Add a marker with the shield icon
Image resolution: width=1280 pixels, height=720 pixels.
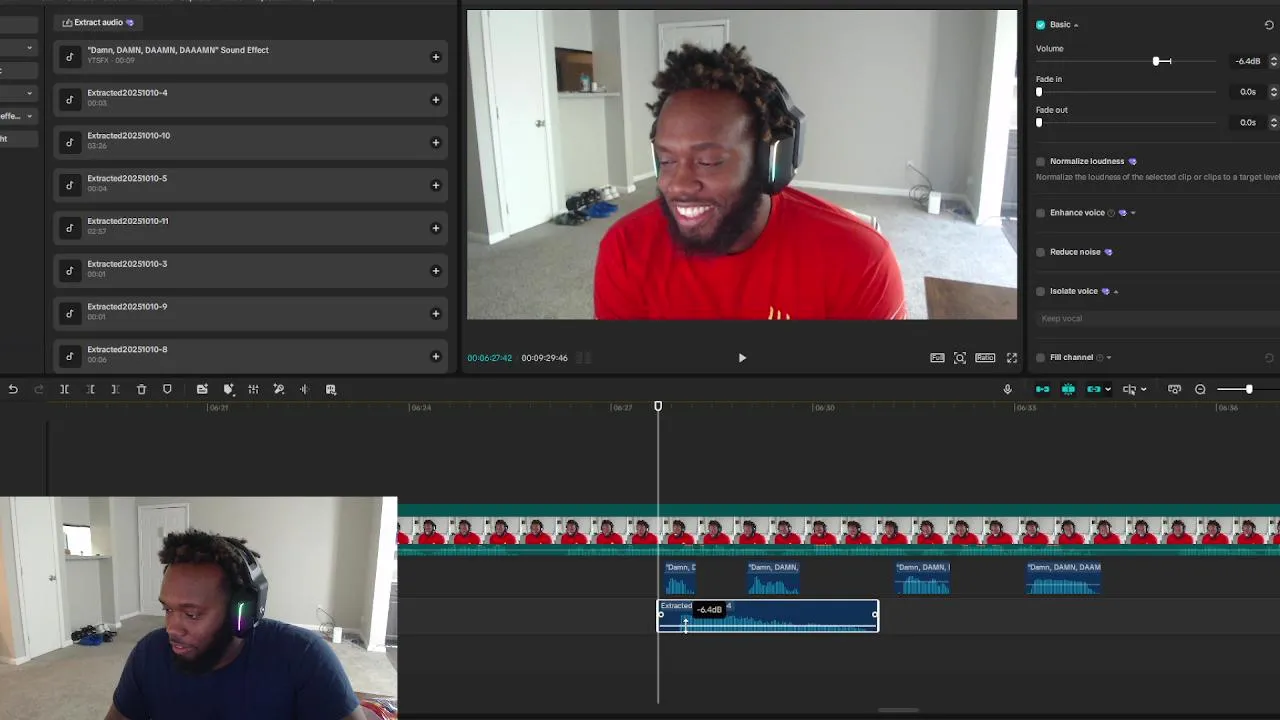coord(167,389)
